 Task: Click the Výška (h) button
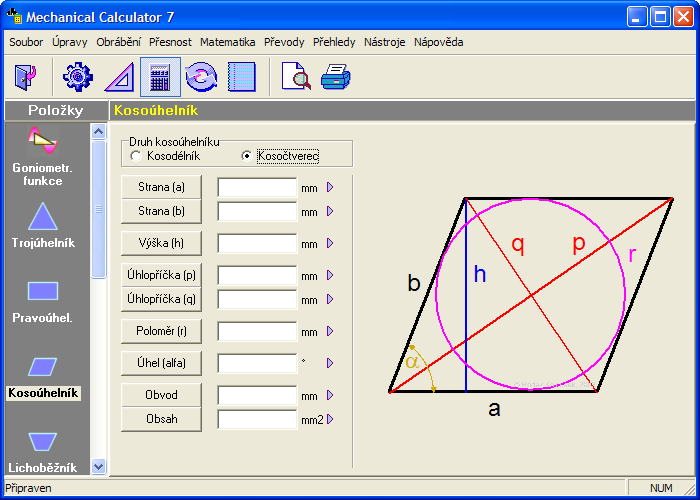[x=161, y=243]
